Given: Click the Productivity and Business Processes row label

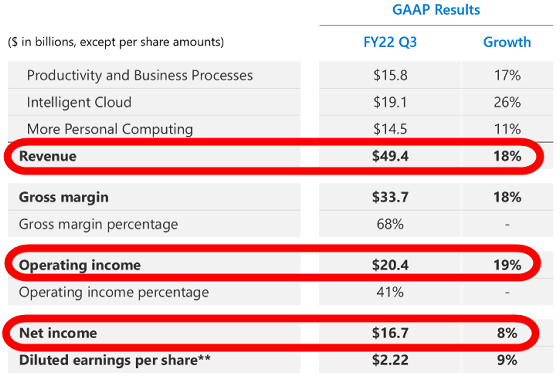Looking at the screenshot, I should pyautogui.click(x=140, y=75).
